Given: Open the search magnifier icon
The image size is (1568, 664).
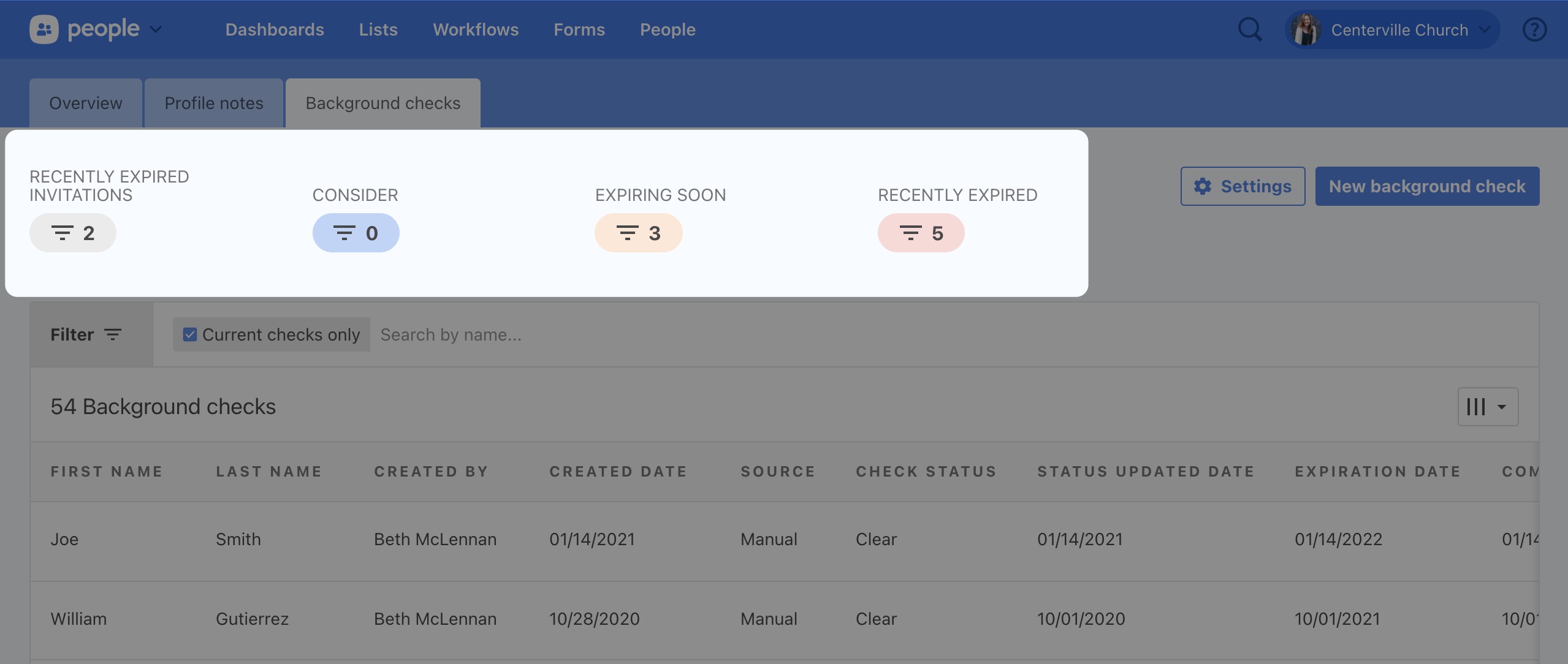Looking at the screenshot, I should coord(1250,29).
